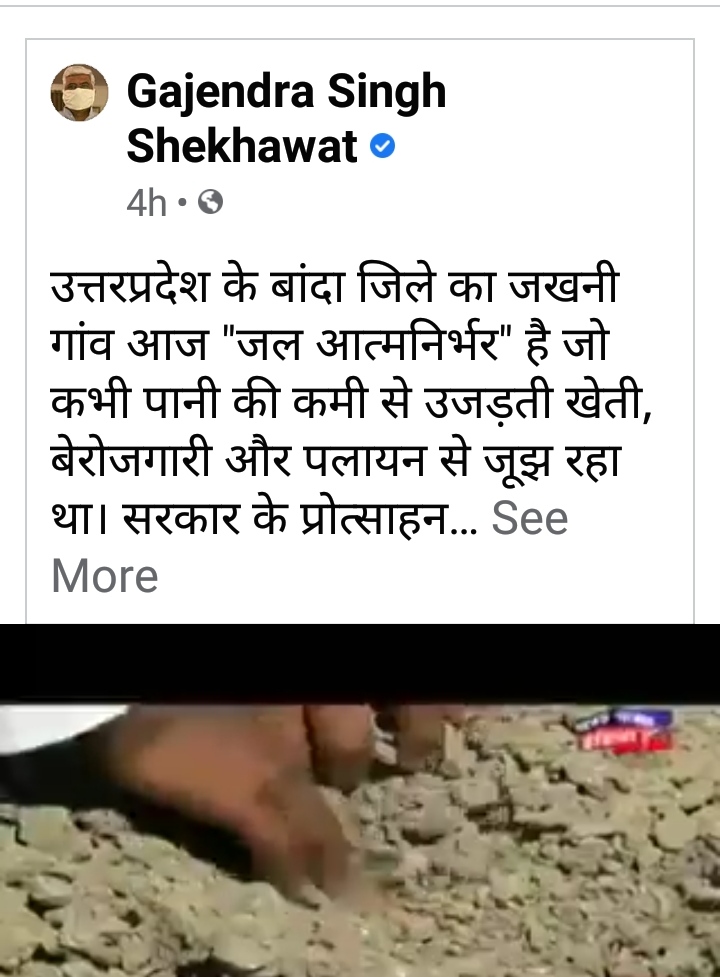The width and height of the screenshot is (720, 977).
Task: Click the word "See" after प्रोत्साहन
Action: click(x=530, y=518)
